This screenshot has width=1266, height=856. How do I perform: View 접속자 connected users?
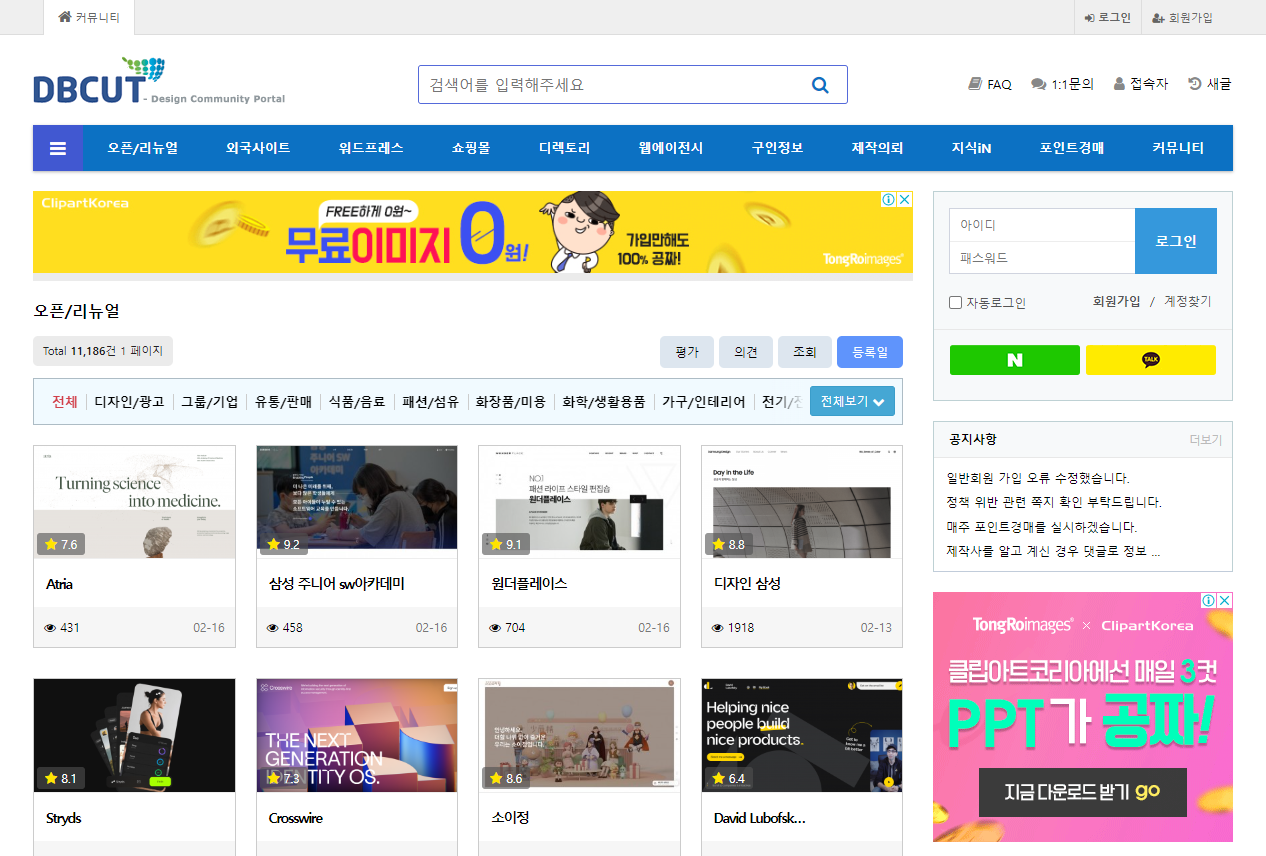[x=1141, y=84]
